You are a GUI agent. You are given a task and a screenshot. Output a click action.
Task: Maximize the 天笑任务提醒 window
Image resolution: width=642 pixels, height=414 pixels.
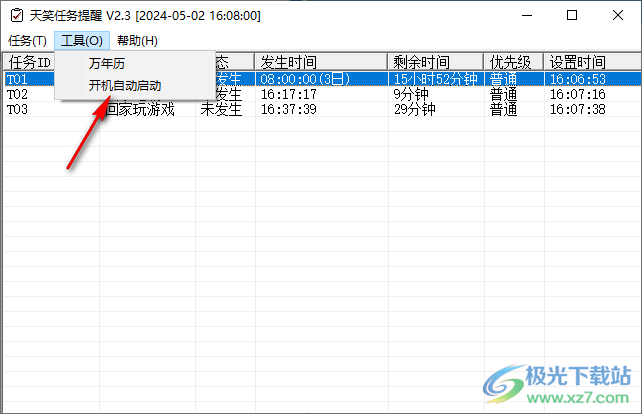(x=571, y=16)
